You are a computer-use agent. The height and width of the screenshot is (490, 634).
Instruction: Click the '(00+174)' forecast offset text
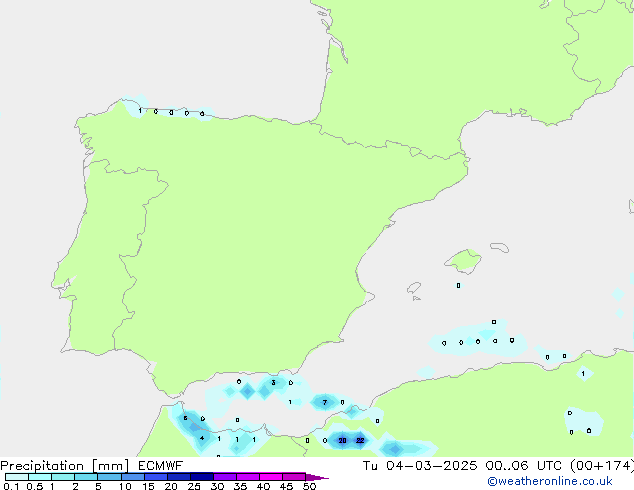[x=602, y=466]
